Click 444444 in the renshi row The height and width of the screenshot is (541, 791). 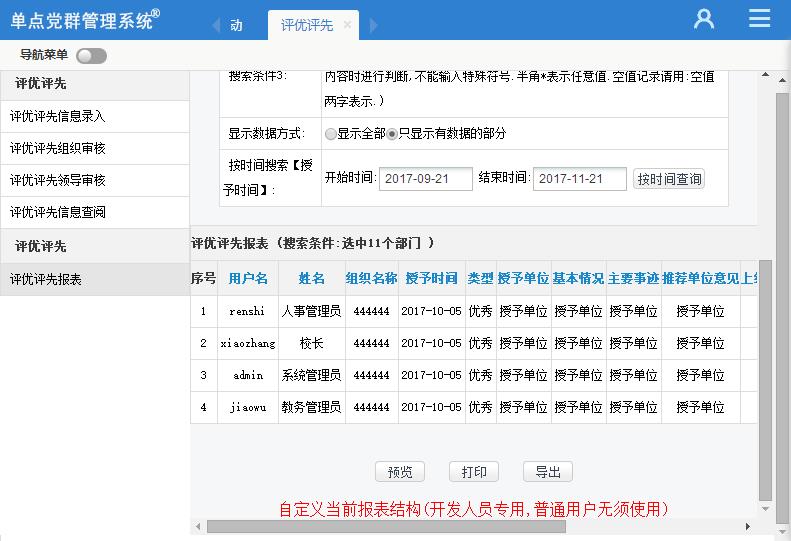tap(371, 311)
